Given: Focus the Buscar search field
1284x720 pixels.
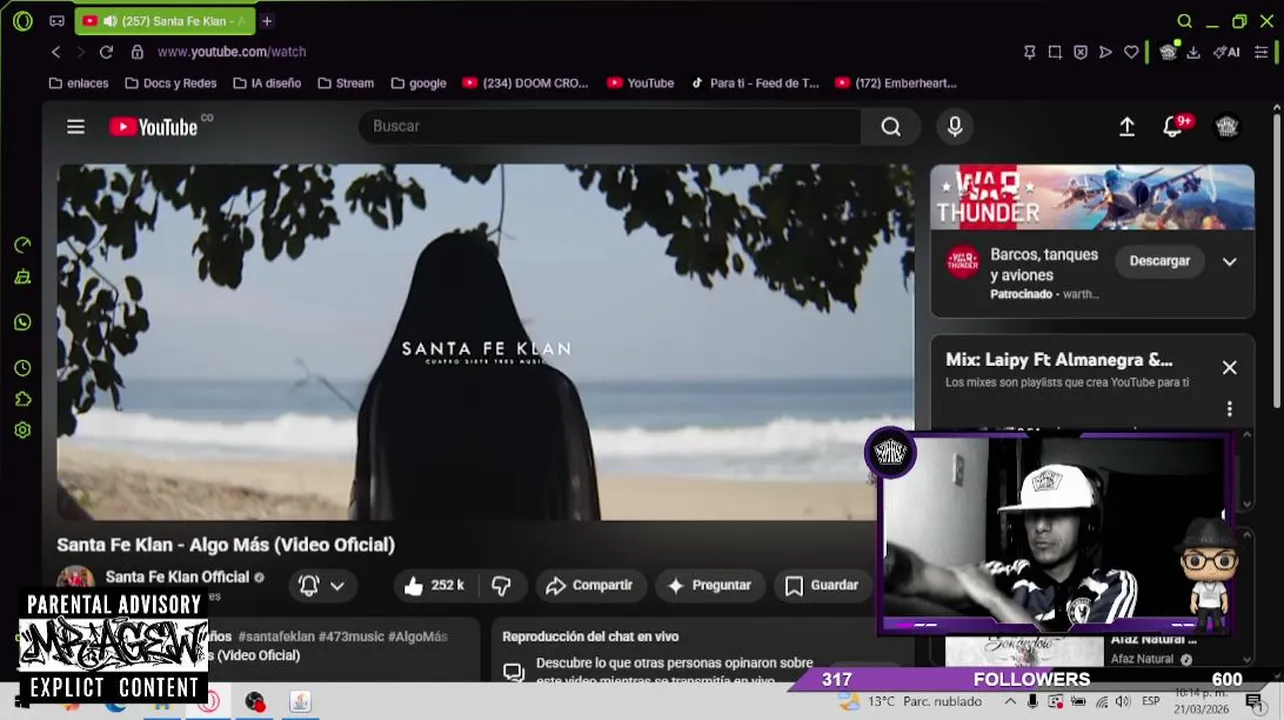Looking at the screenshot, I should (x=610, y=126).
